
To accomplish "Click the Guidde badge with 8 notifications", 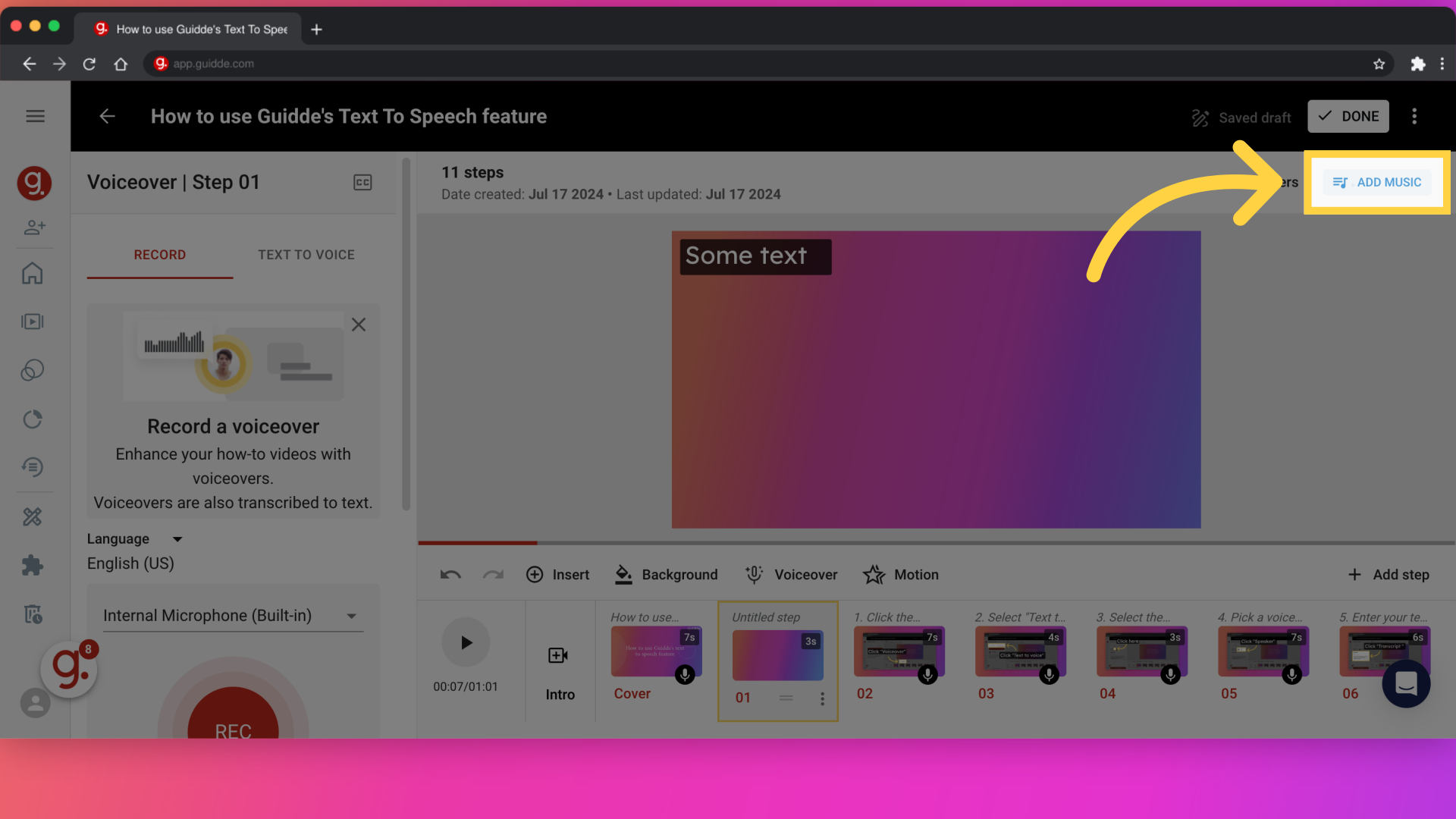I will click(x=70, y=669).
